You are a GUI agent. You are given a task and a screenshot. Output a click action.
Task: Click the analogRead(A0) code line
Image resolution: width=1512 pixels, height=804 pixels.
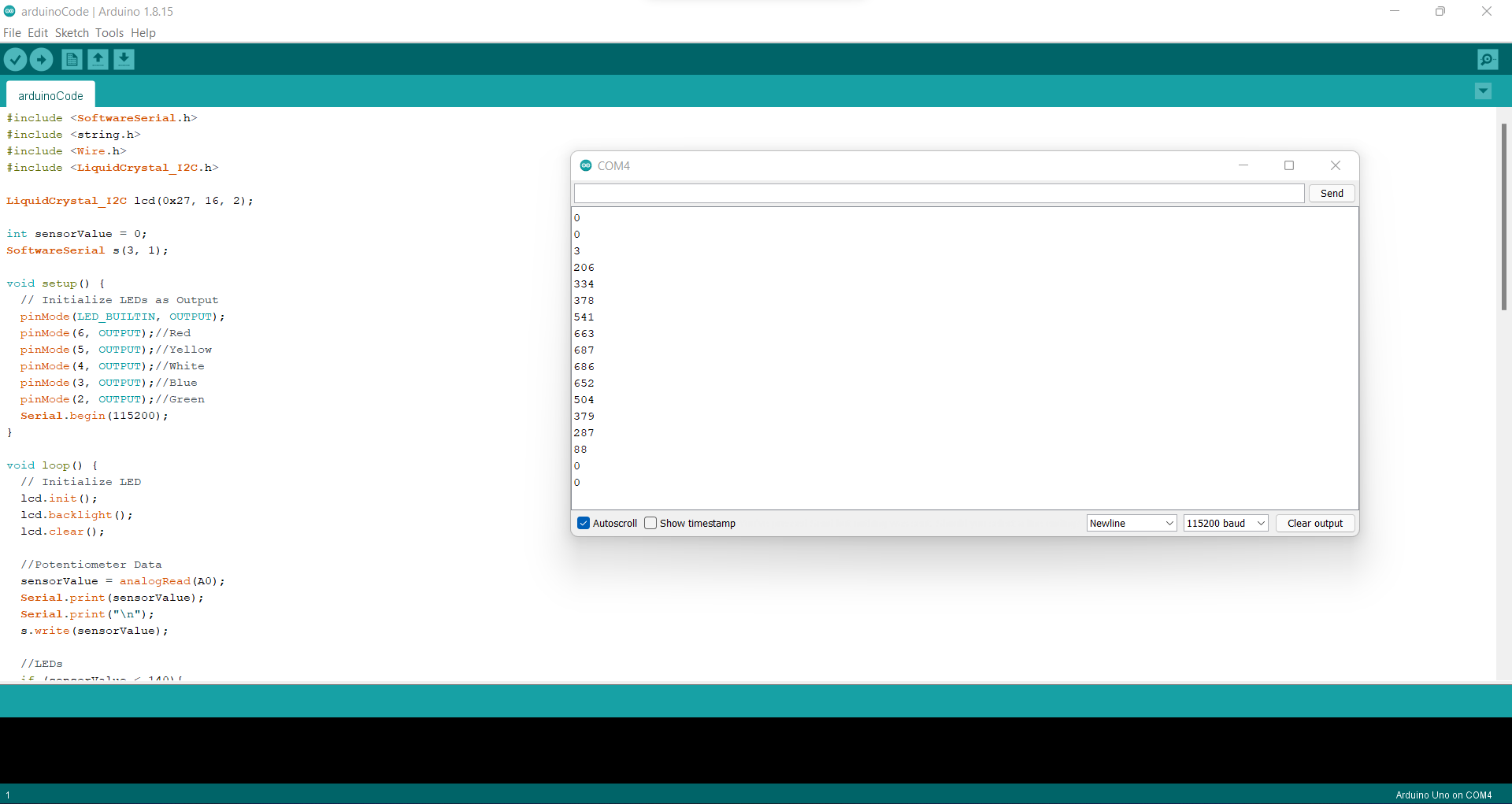pos(123,581)
